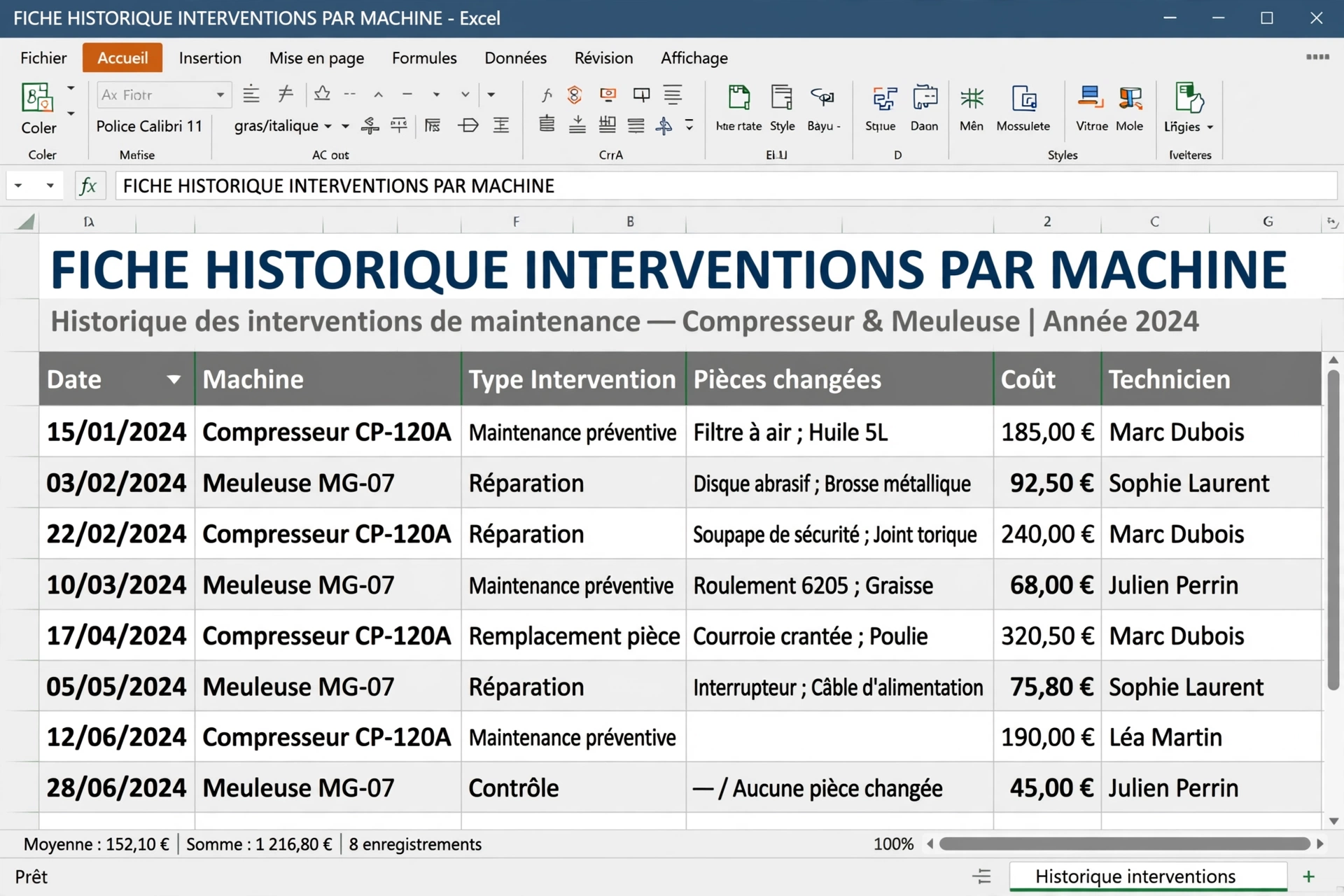Click the Vitrae ribbon icon

point(1091,97)
